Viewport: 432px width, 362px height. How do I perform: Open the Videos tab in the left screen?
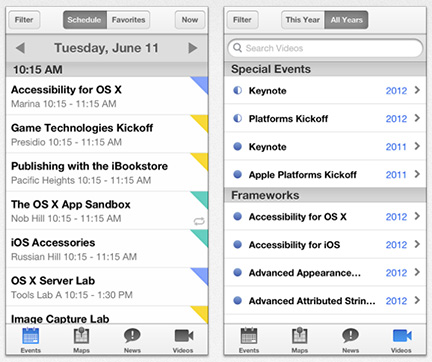click(183, 340)
